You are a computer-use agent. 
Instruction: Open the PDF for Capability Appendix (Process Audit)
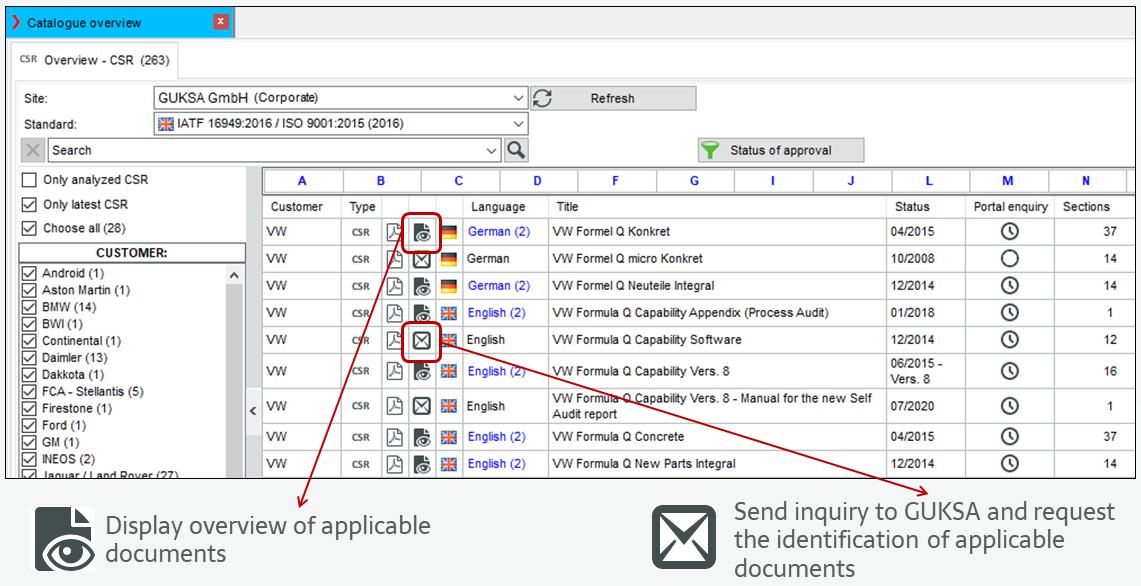pyautogui.click(x=394, y=313)
